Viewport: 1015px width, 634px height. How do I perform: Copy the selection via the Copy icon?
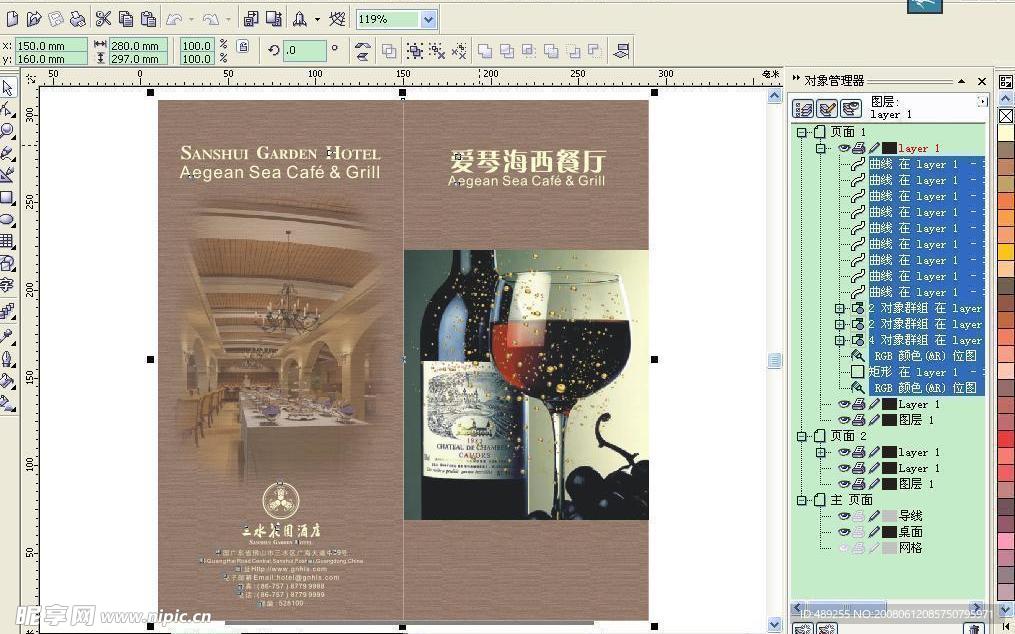pyautogui.click(x=126, y=19)
